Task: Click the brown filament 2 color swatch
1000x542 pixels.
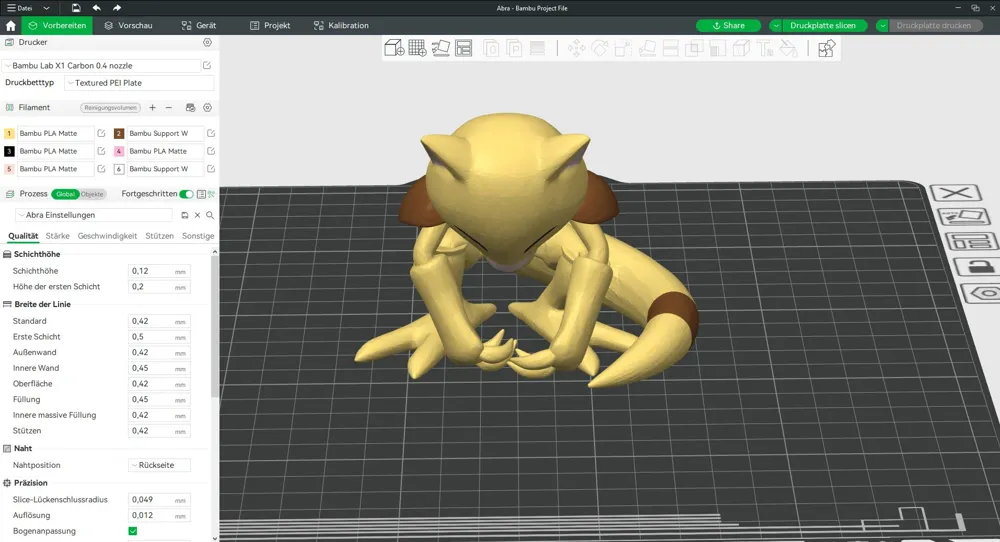Action: click(x=119, y=133)
